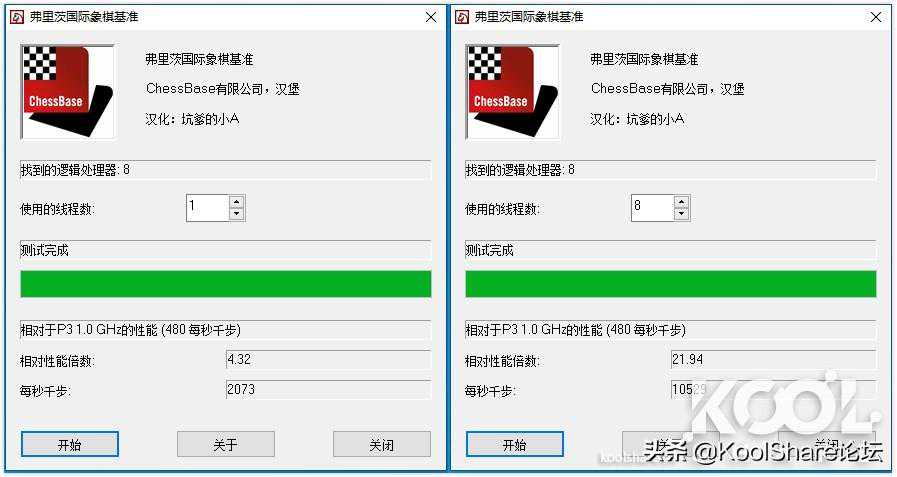This screenshot has width=897, height=477.
Task: Select the 4.32 relative performance field
Action: (x=328, y=360)
